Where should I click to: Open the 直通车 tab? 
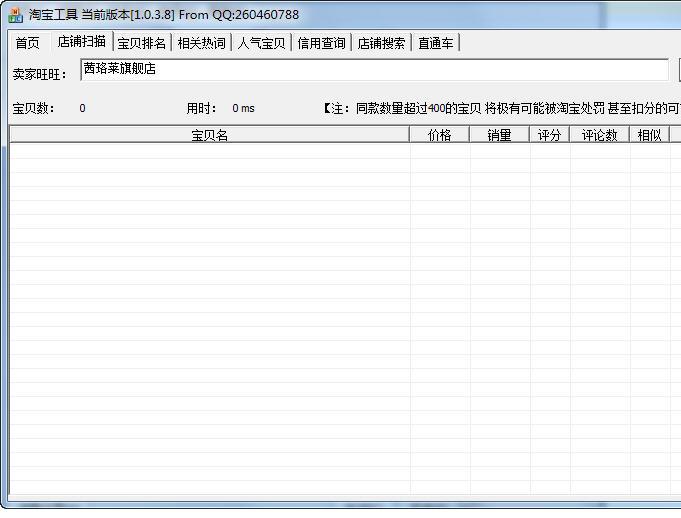click(x=437, y=43)
